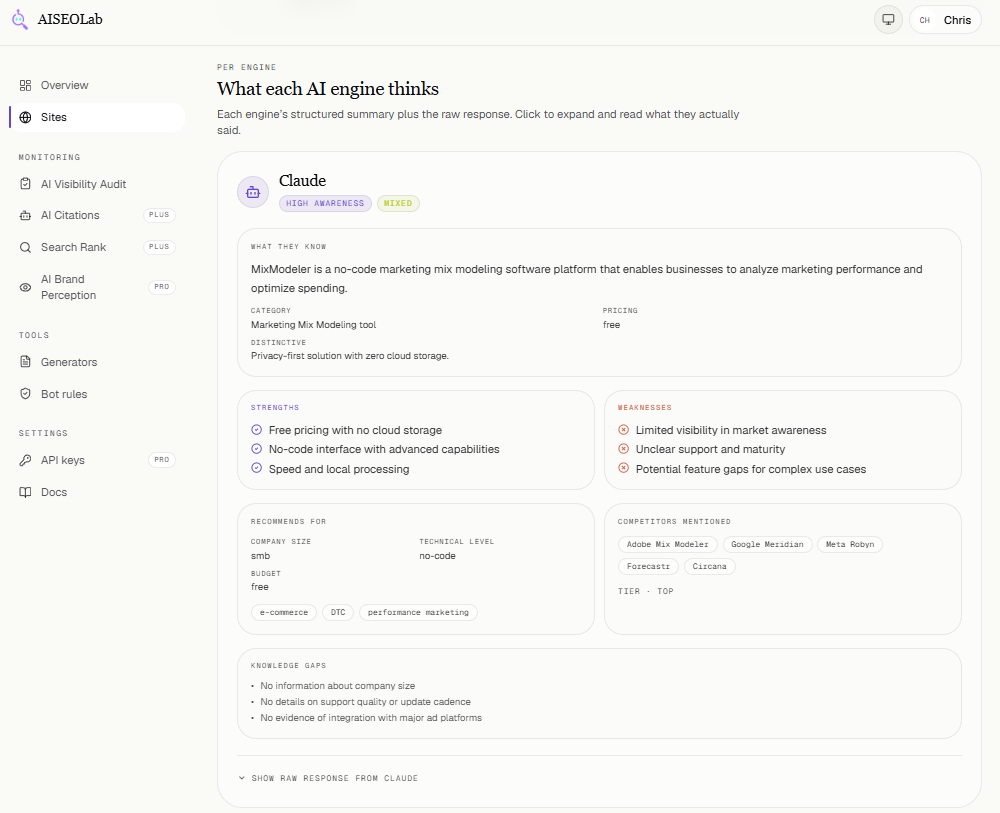Click check icon beside Free pricing strength
The image size is (1000, 813).
click(256, 430)
